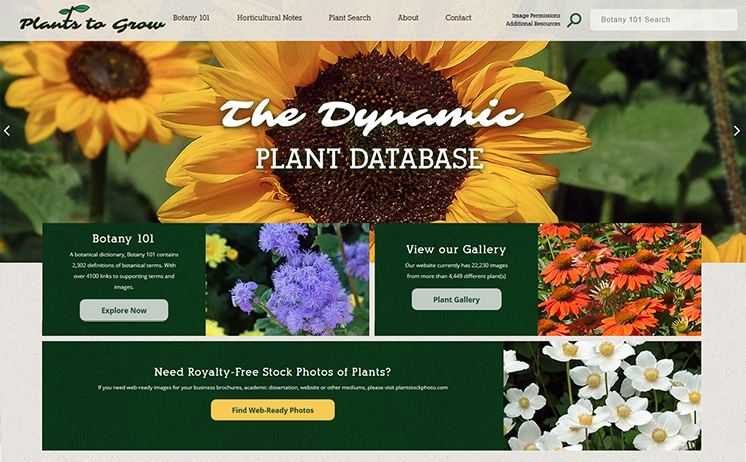Go to the About page
Screen dimensions: 746x462
[x=408, y=18]
